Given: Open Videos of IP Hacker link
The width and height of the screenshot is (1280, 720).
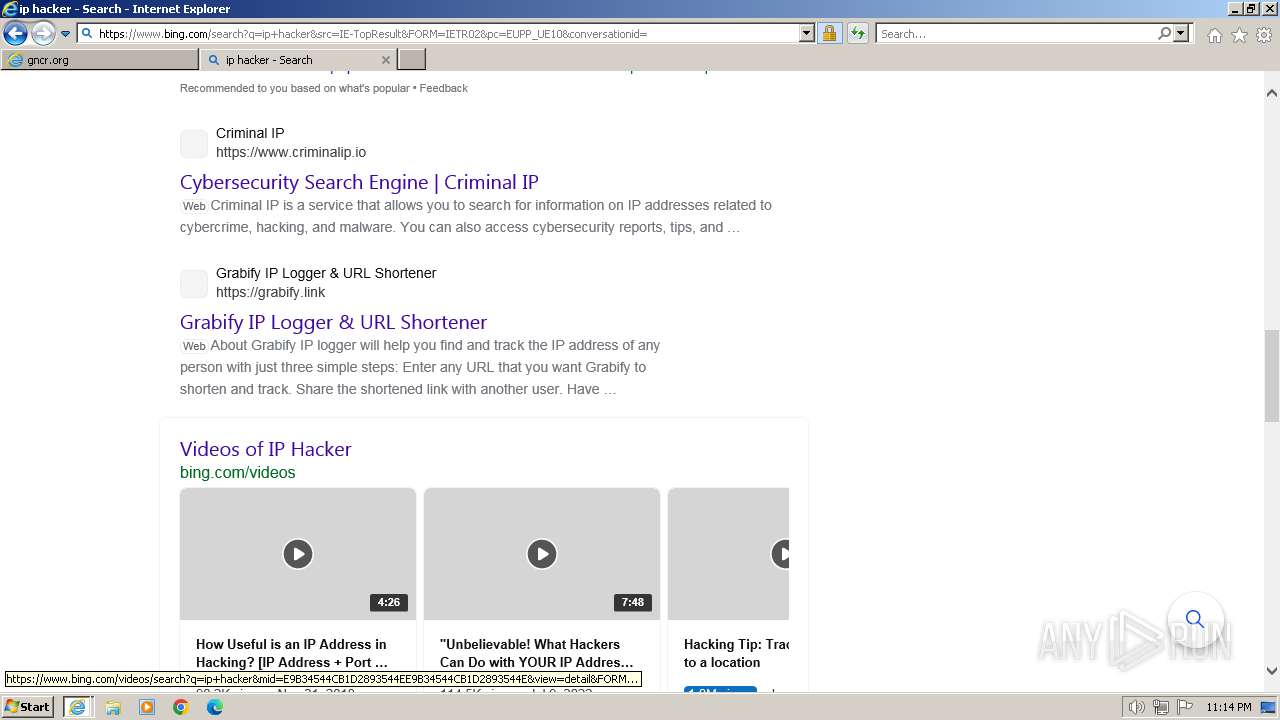Looking at the screenshot, I should [265, 449].
